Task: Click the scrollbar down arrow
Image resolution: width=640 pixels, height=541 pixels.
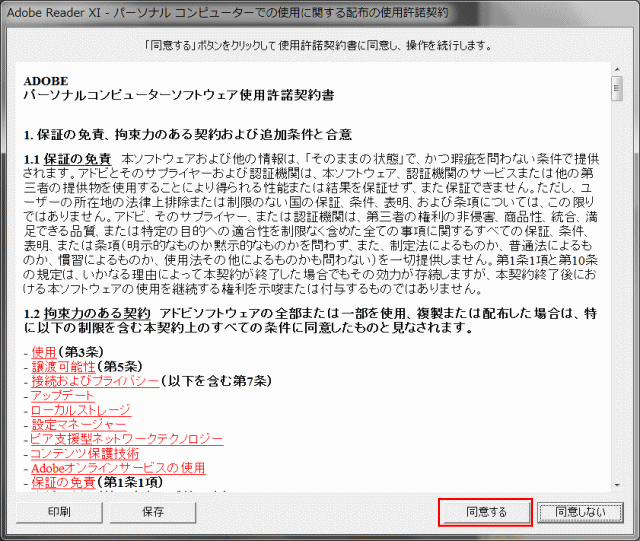Action: (x=617, y=485)
